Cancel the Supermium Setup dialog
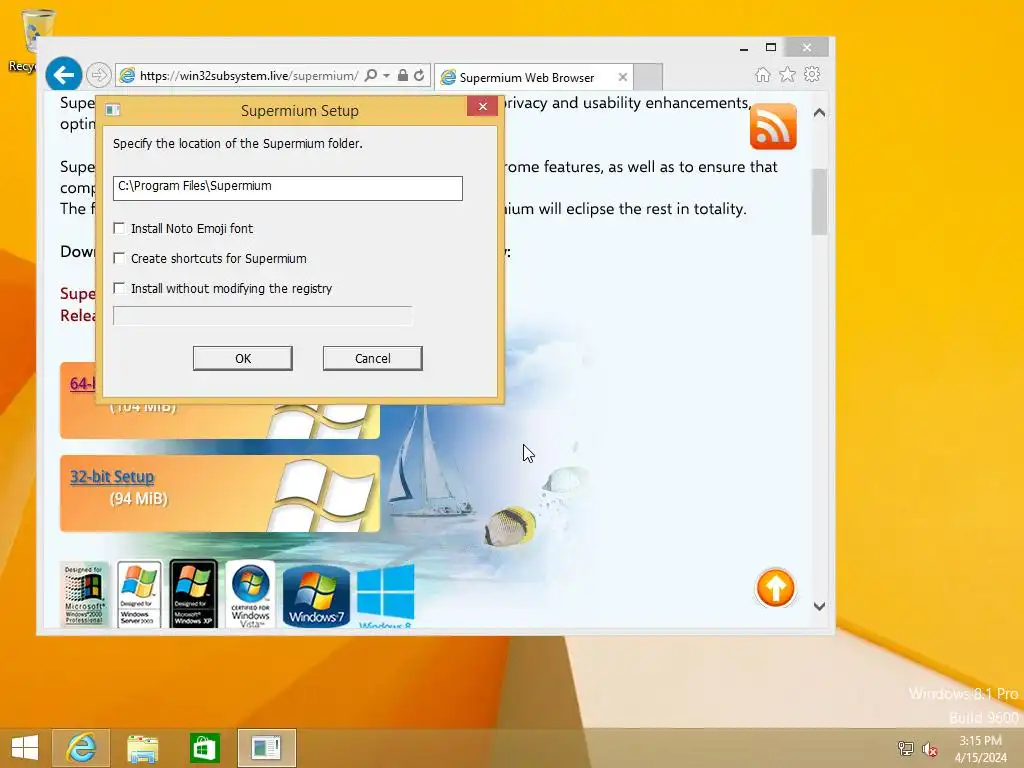Screen dimensions: 1024x768 click(x=373, y=359)
